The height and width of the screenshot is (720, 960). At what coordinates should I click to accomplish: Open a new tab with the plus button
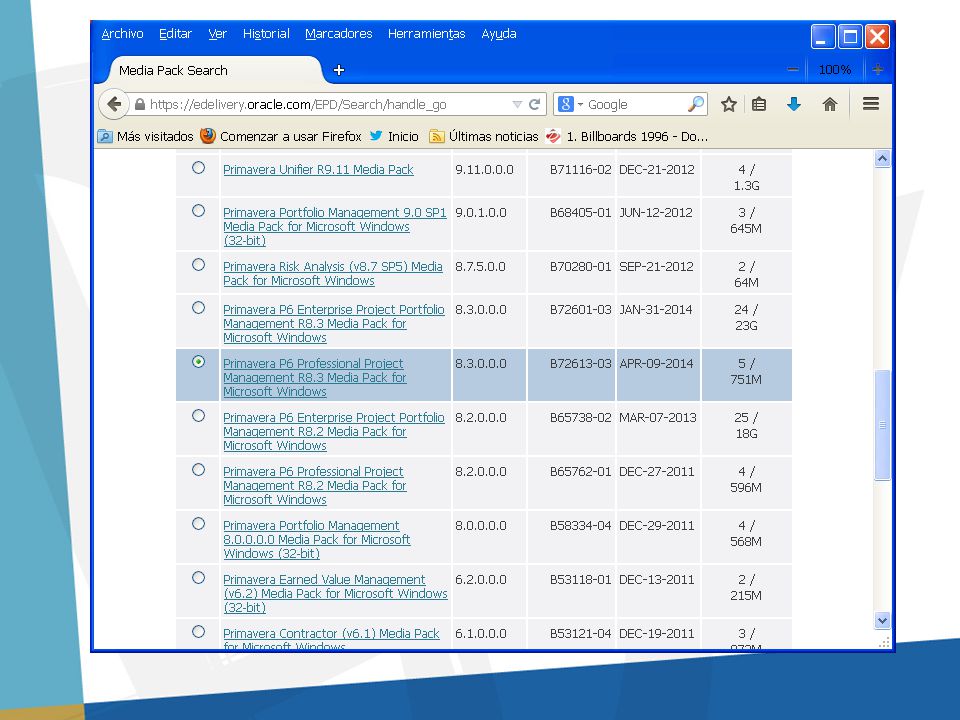click(x=339, y=70)
